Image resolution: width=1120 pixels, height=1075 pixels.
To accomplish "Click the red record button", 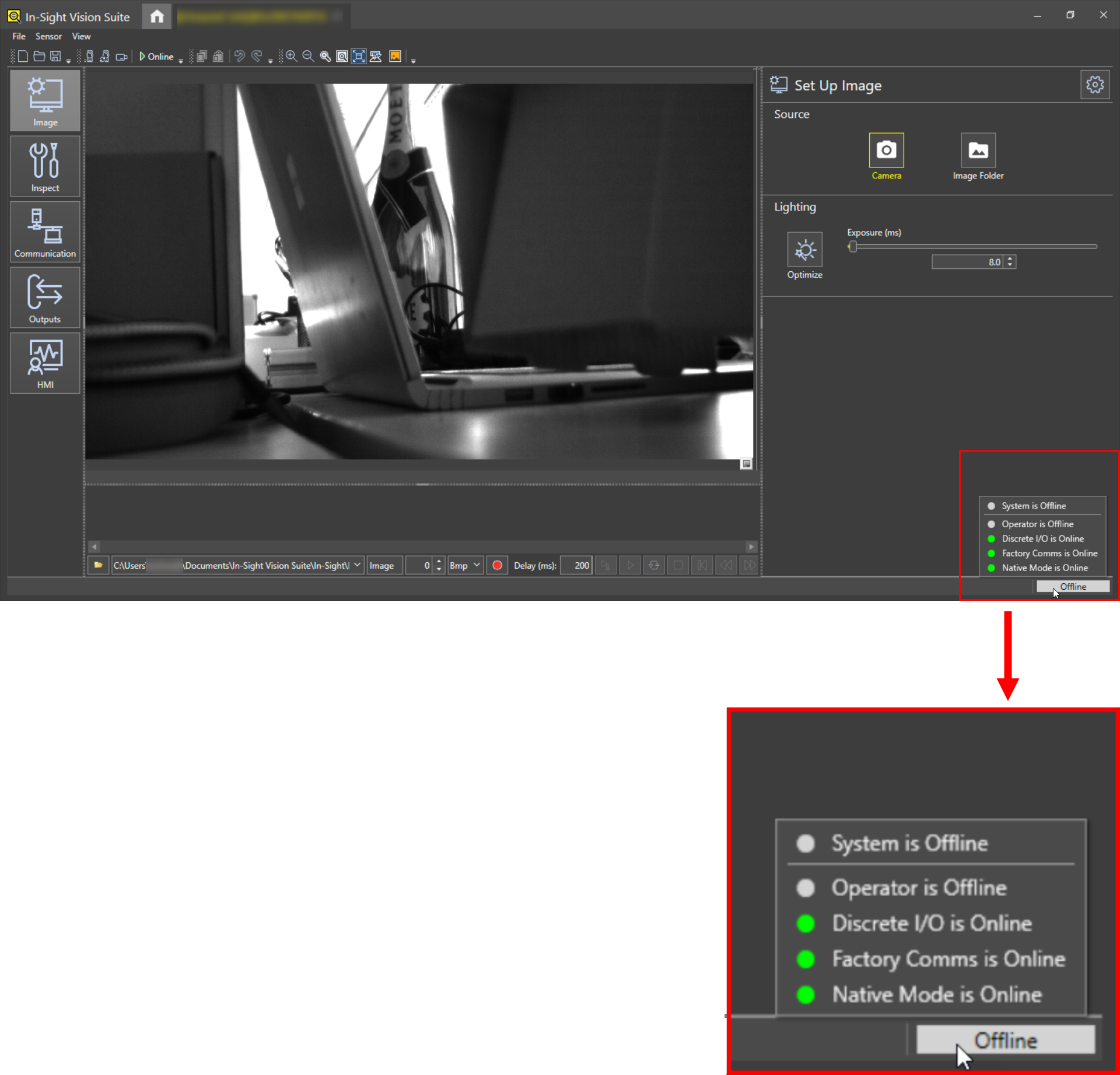I will point(497,565).
